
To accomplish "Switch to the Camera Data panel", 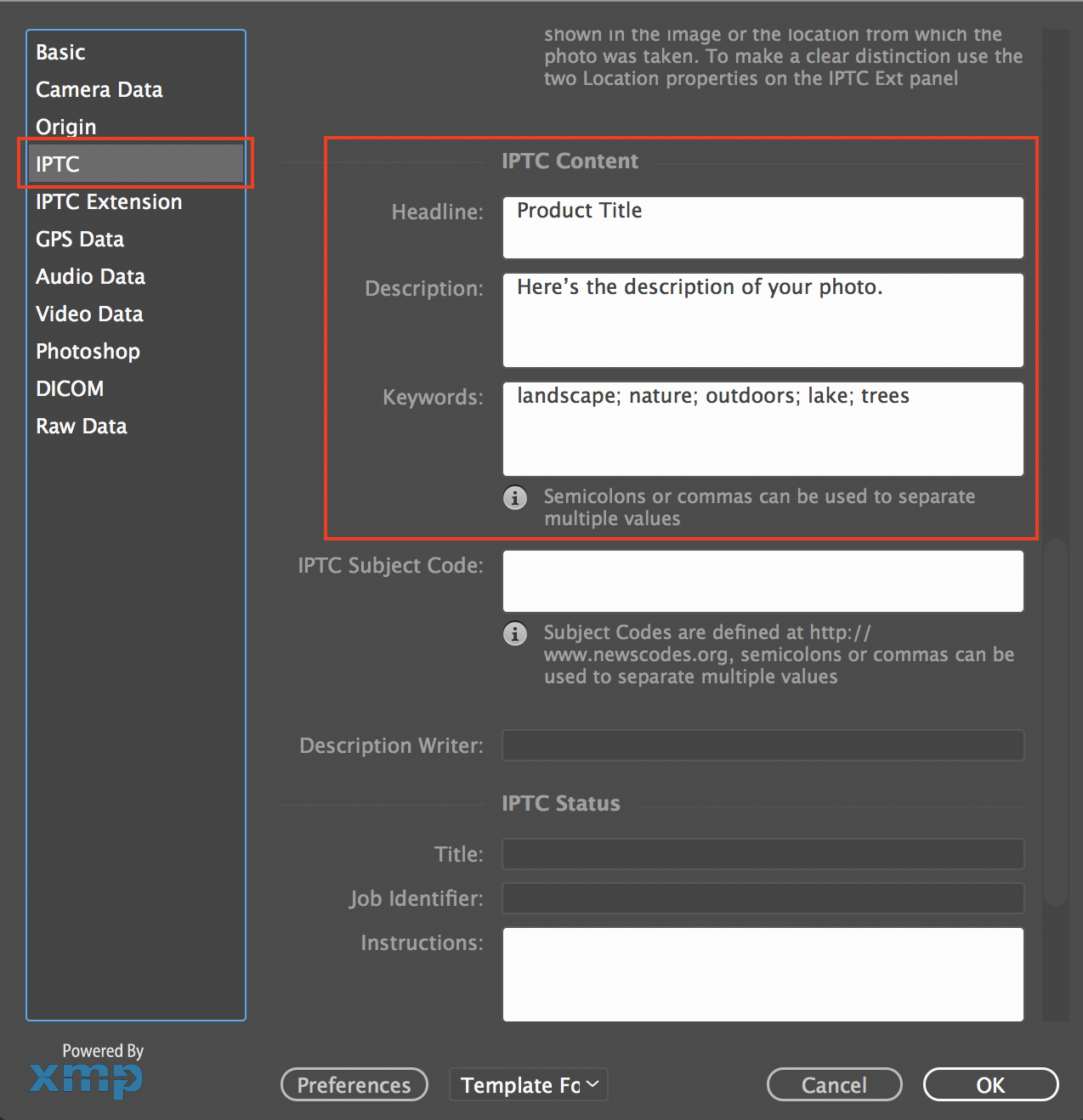I will [99, 89].
